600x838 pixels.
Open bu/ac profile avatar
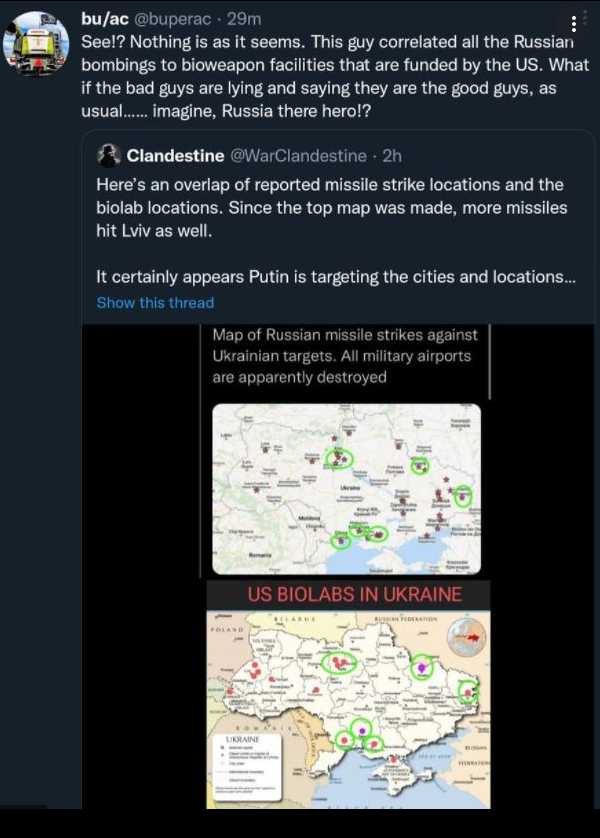click(36, 44)
